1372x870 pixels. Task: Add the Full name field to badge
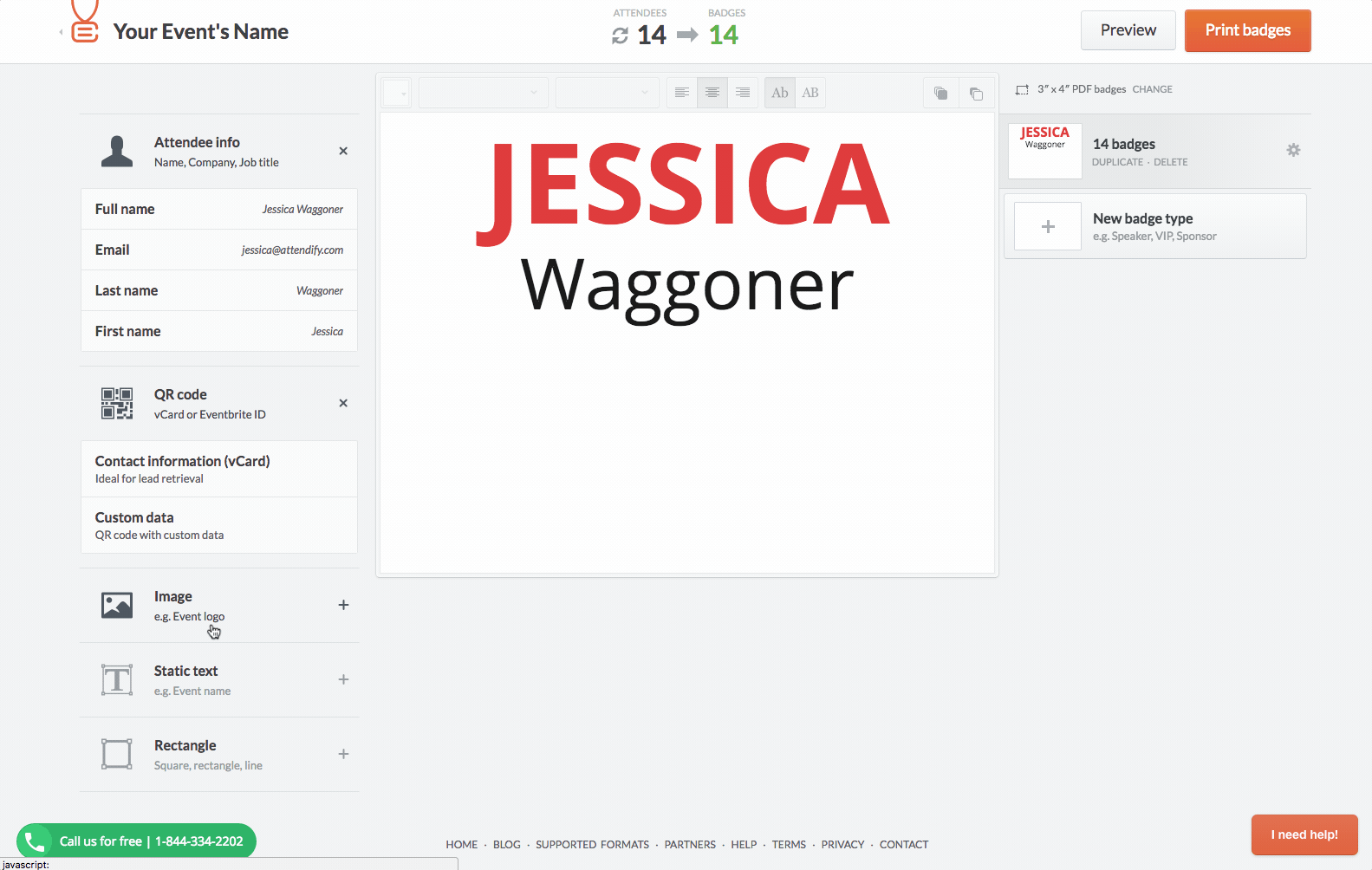219,209
